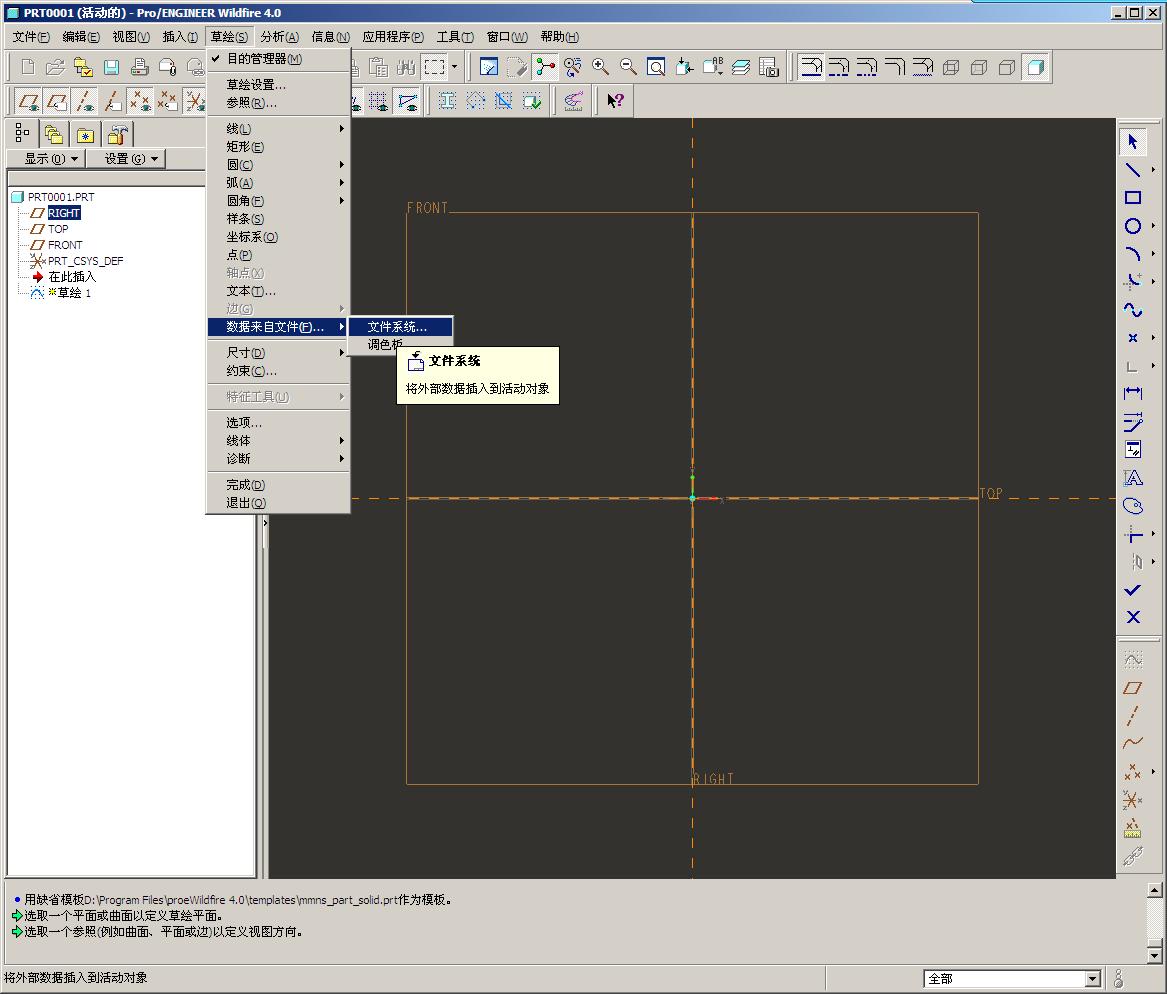Click the What's This help cursor icon
This screenshot has width=1167, height=994.
615,100
